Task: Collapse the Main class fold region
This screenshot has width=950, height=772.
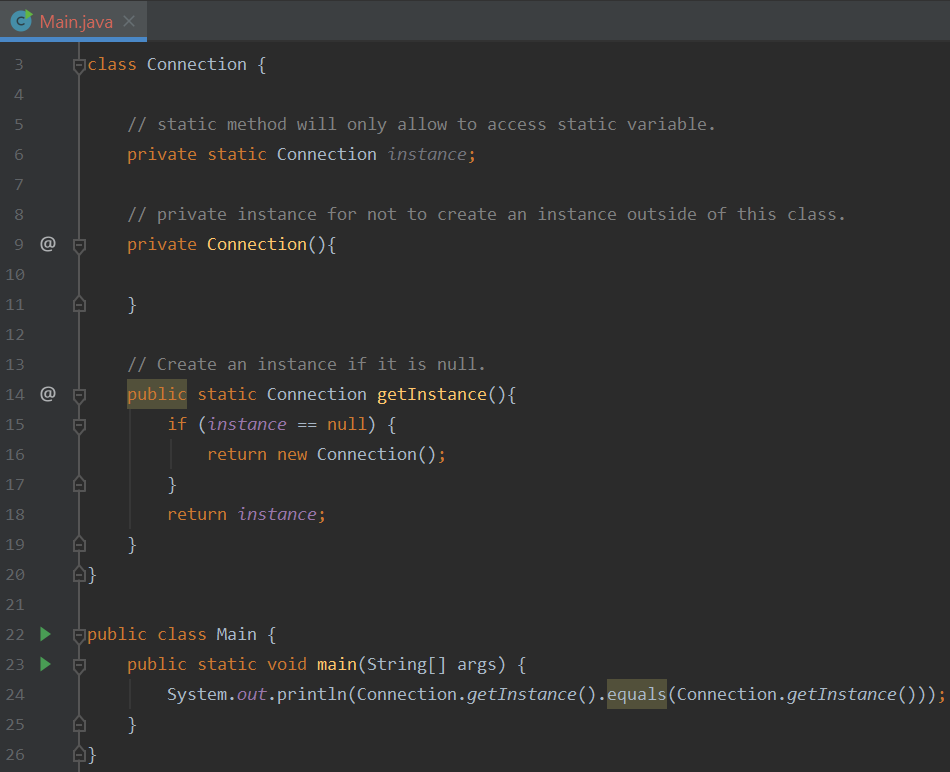Action: coord(79,633)
